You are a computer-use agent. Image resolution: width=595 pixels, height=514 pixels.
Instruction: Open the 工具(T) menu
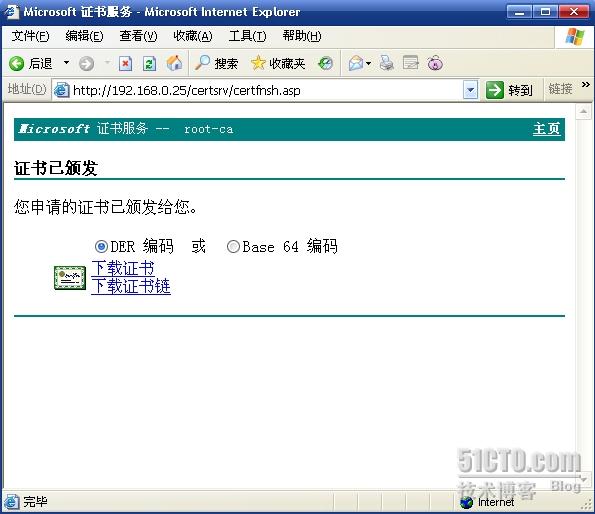click(x=247, y=36)
